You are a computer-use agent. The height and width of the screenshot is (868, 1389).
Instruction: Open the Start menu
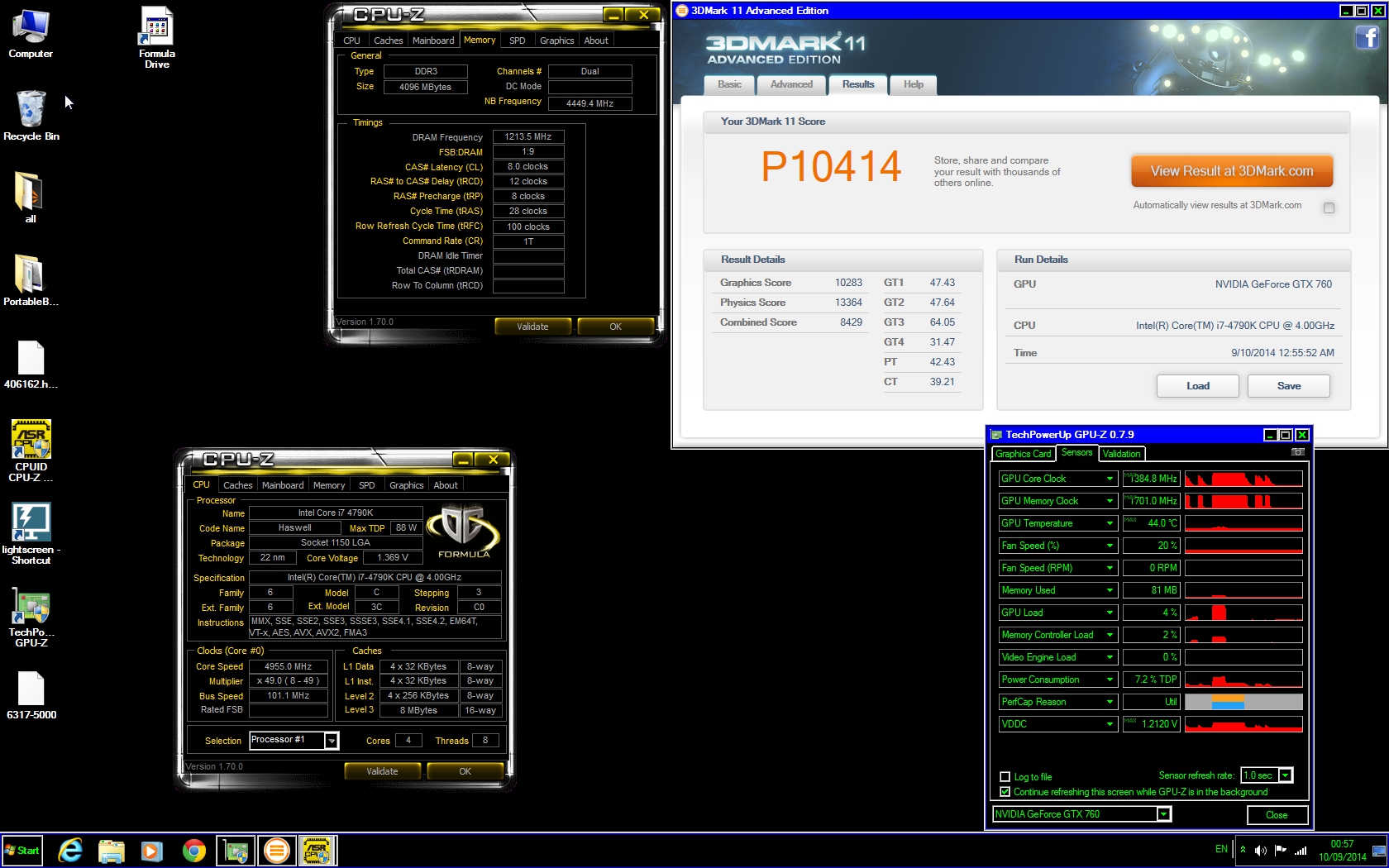click(22, 850)
